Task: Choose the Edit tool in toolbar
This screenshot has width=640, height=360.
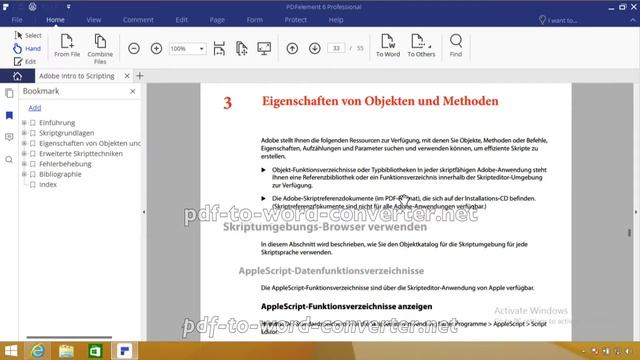Action: (25, 62)
